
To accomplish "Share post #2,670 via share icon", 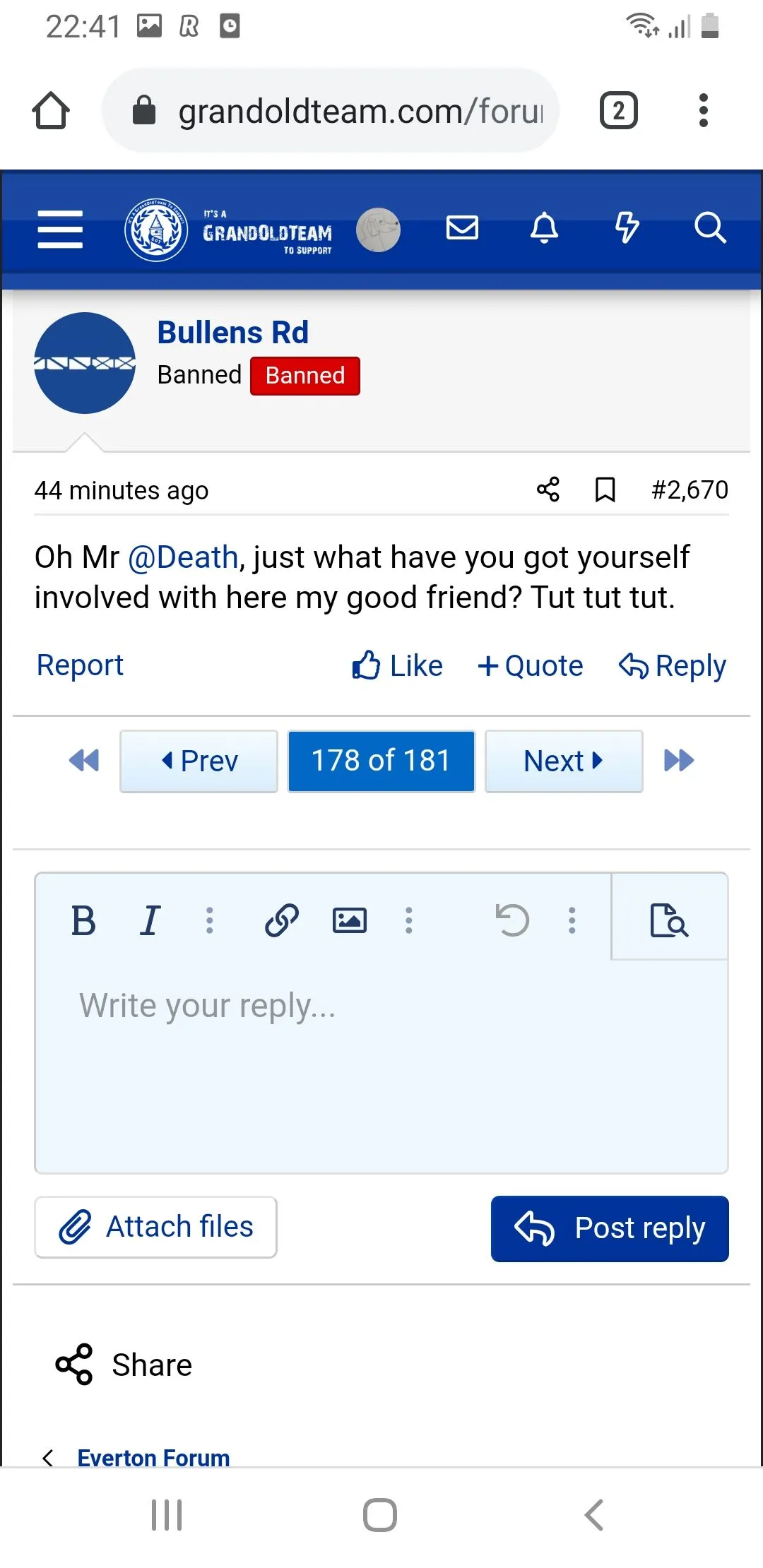I will [548, 489].
